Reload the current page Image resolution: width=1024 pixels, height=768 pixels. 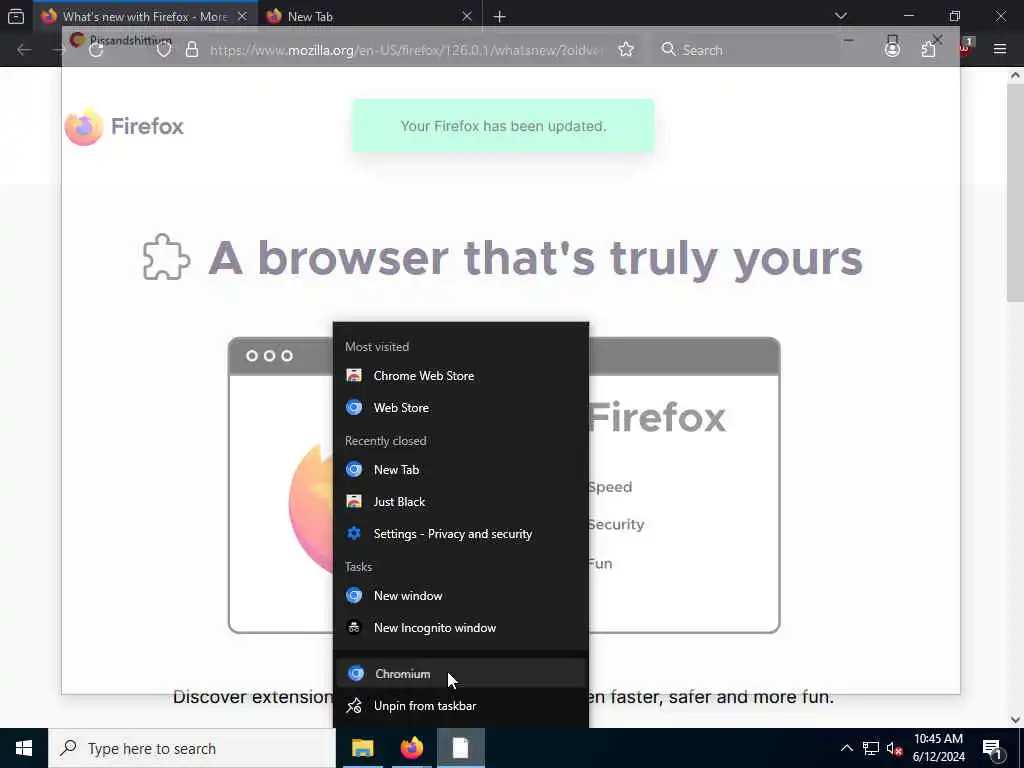96,50
